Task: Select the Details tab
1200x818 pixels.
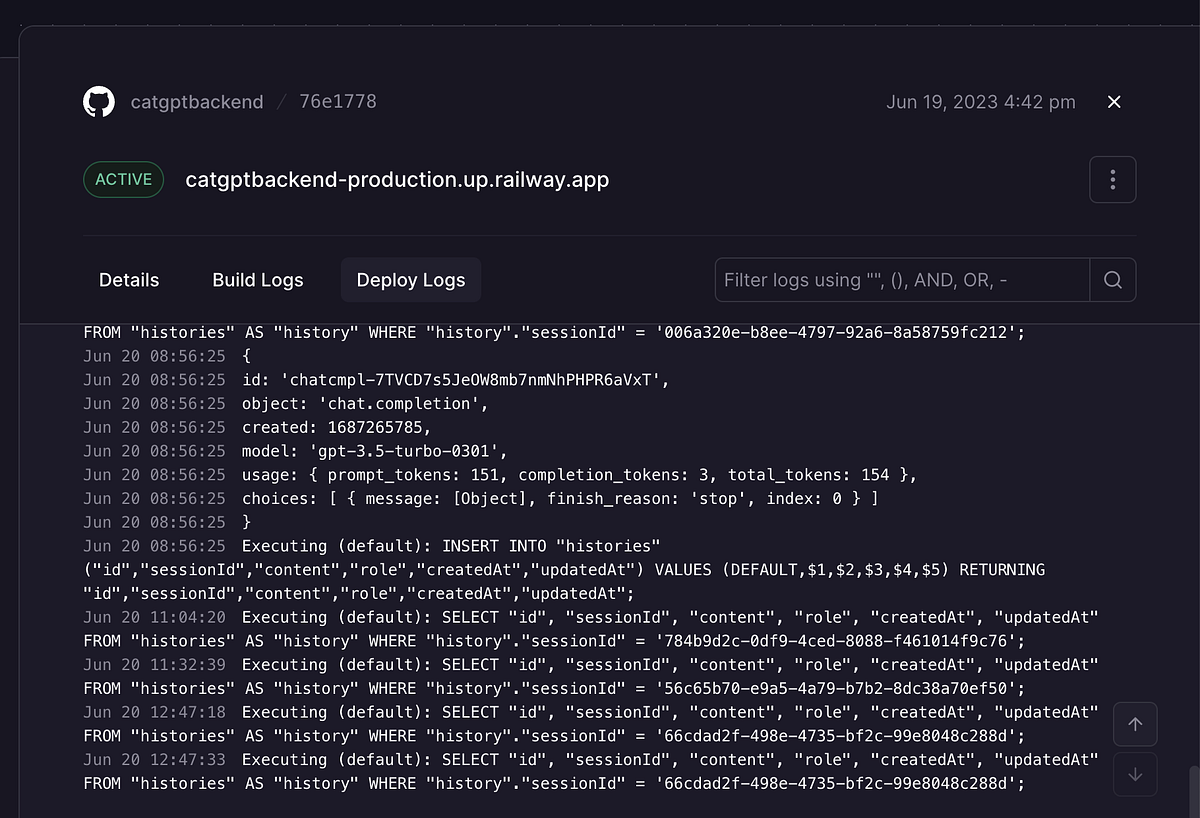Action: tap(129, 280)
